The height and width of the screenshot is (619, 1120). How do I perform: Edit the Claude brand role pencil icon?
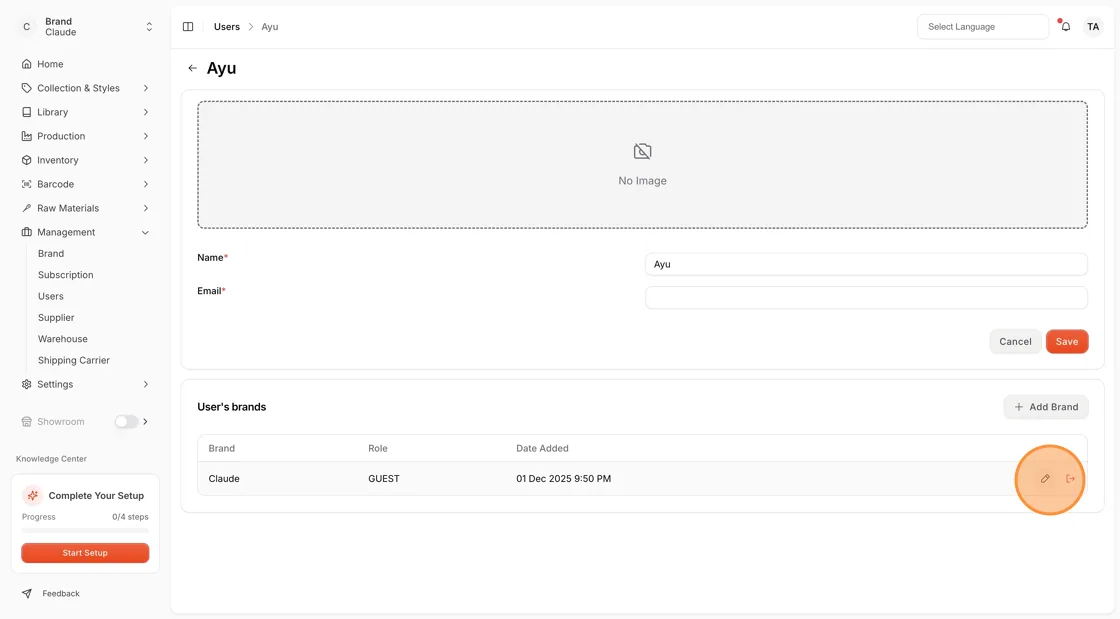point(1045,479)
